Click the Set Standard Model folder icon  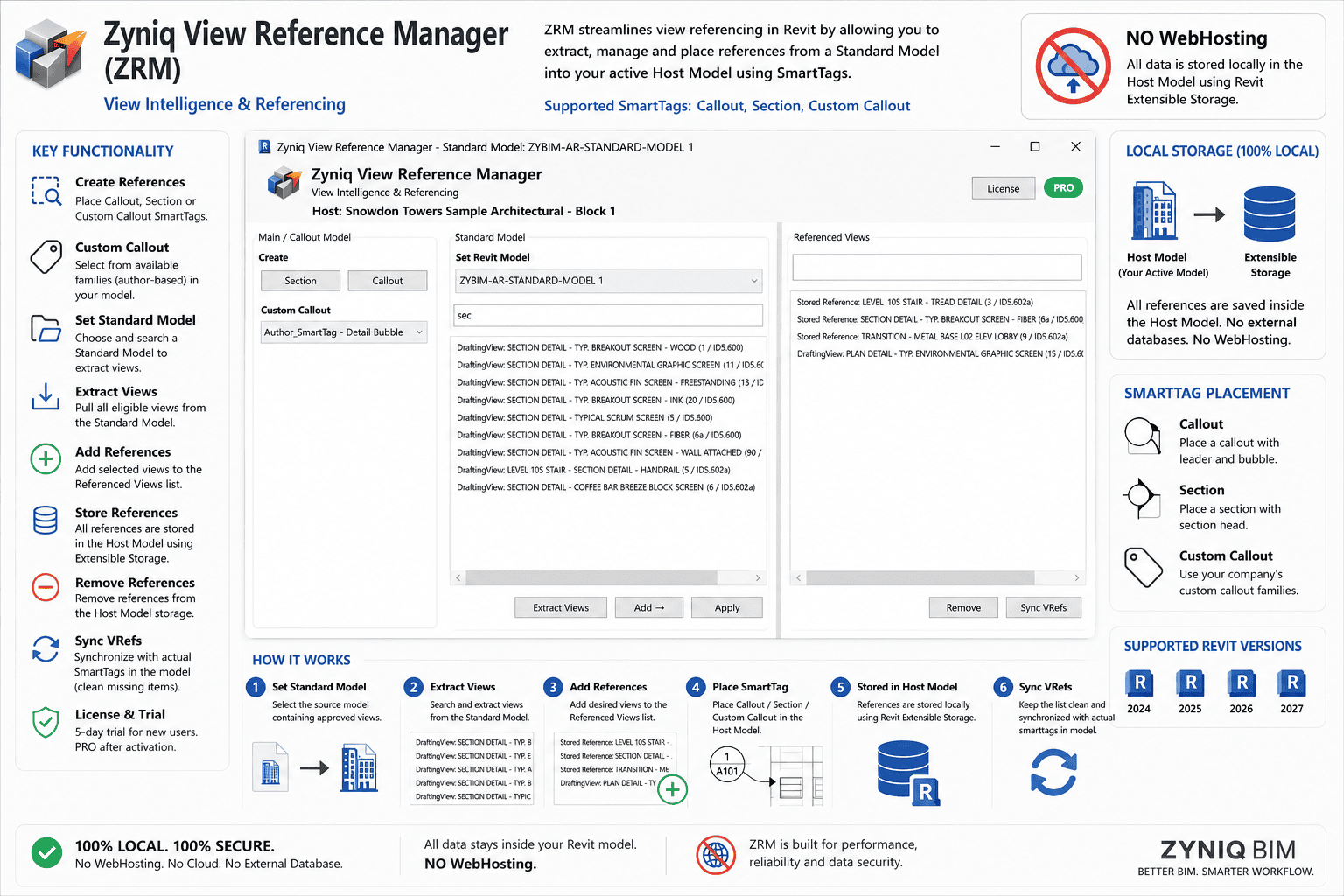[x=46, y=328]
